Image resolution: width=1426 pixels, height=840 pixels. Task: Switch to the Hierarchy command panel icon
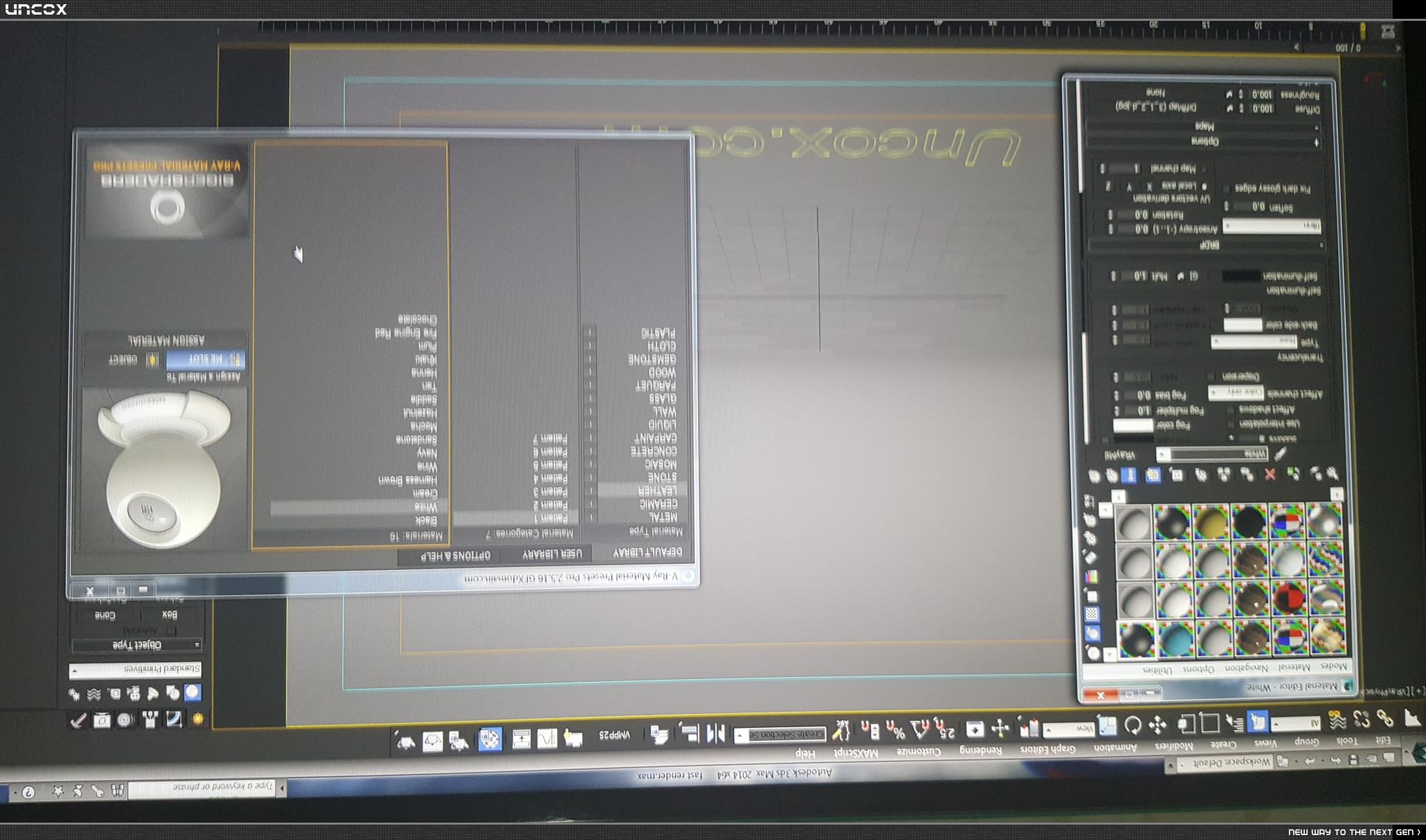pos(150,719)
